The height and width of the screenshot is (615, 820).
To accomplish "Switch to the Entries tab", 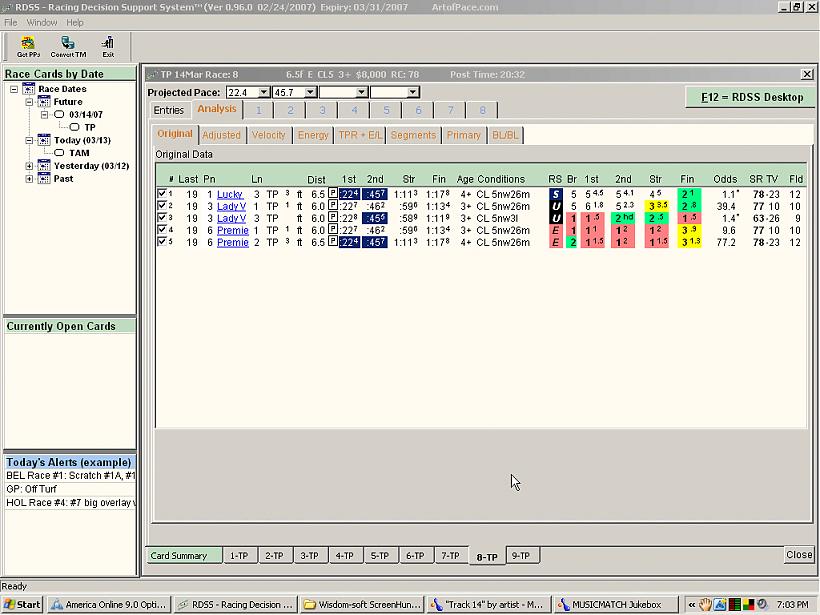I will (x=169, y=110).
